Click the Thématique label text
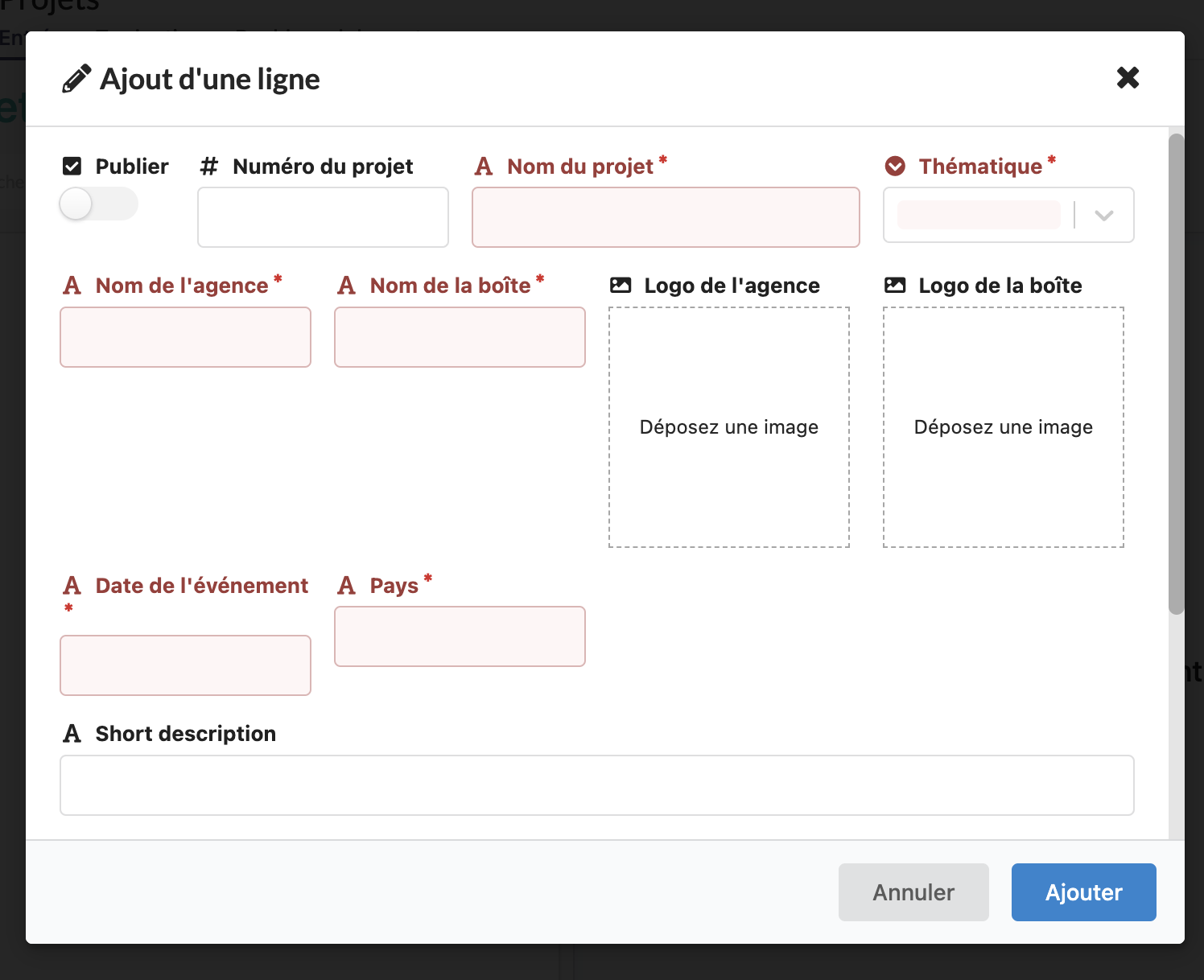Viewport: 1204px width, 980px height. click(980, 167)
